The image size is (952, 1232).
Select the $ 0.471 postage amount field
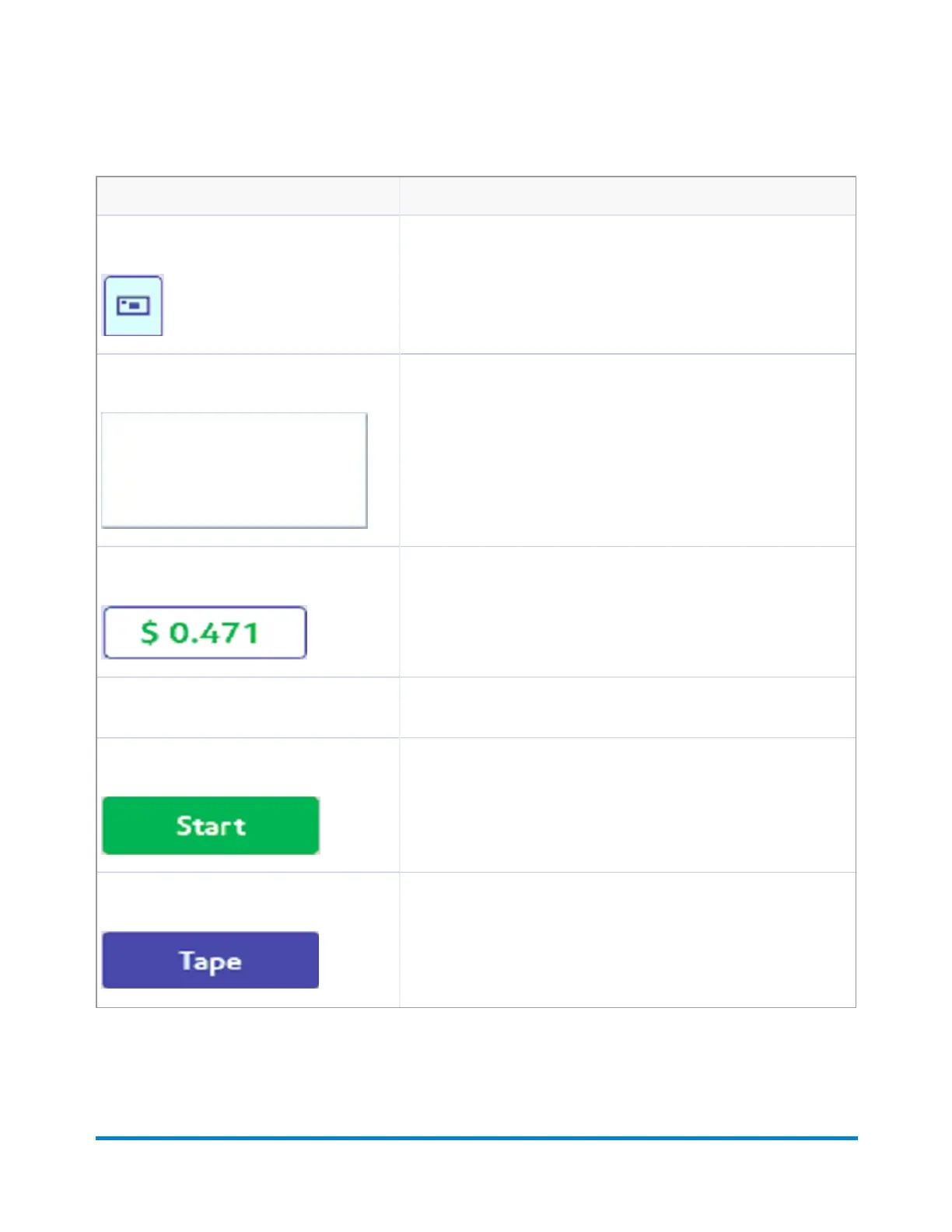tap(205, 632)
